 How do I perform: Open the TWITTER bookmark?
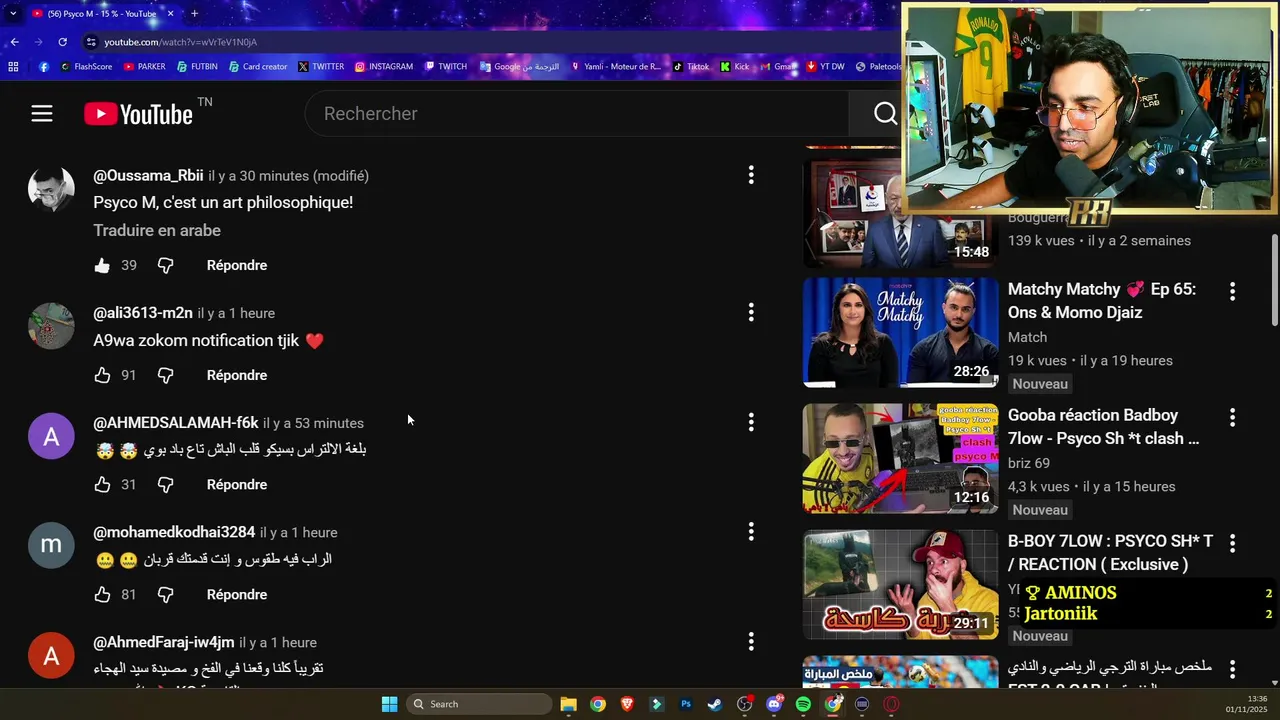321,67
